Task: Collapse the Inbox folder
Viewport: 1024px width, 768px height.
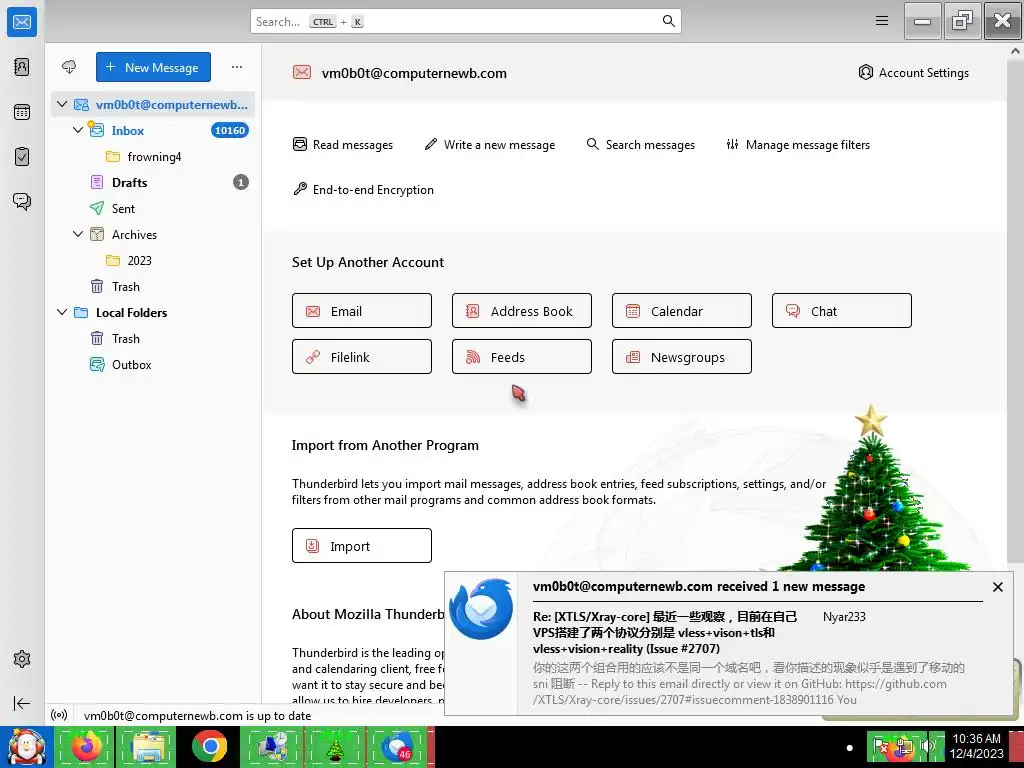Action: click(x=78, y=130)
